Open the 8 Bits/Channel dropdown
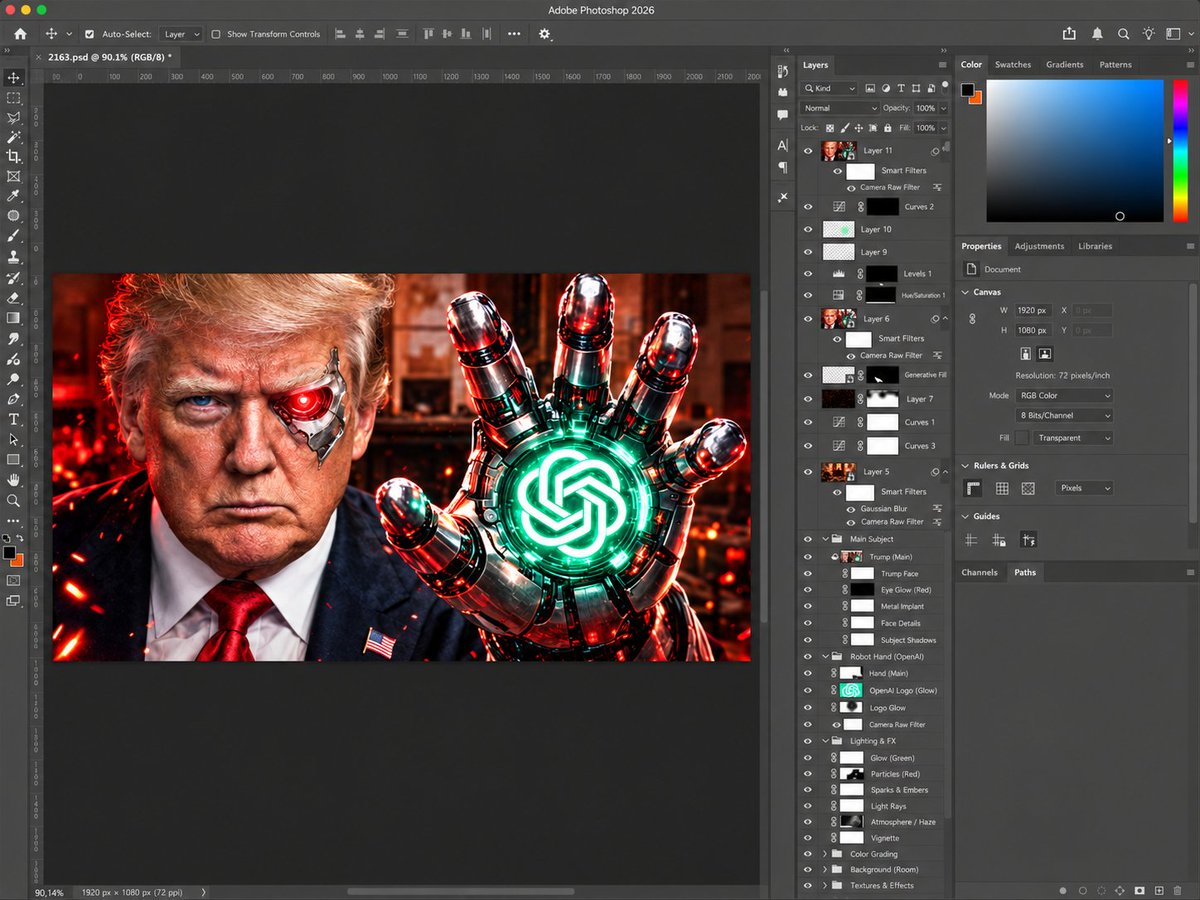Viewport: 1200px width, 900px height. point(1065,415)
